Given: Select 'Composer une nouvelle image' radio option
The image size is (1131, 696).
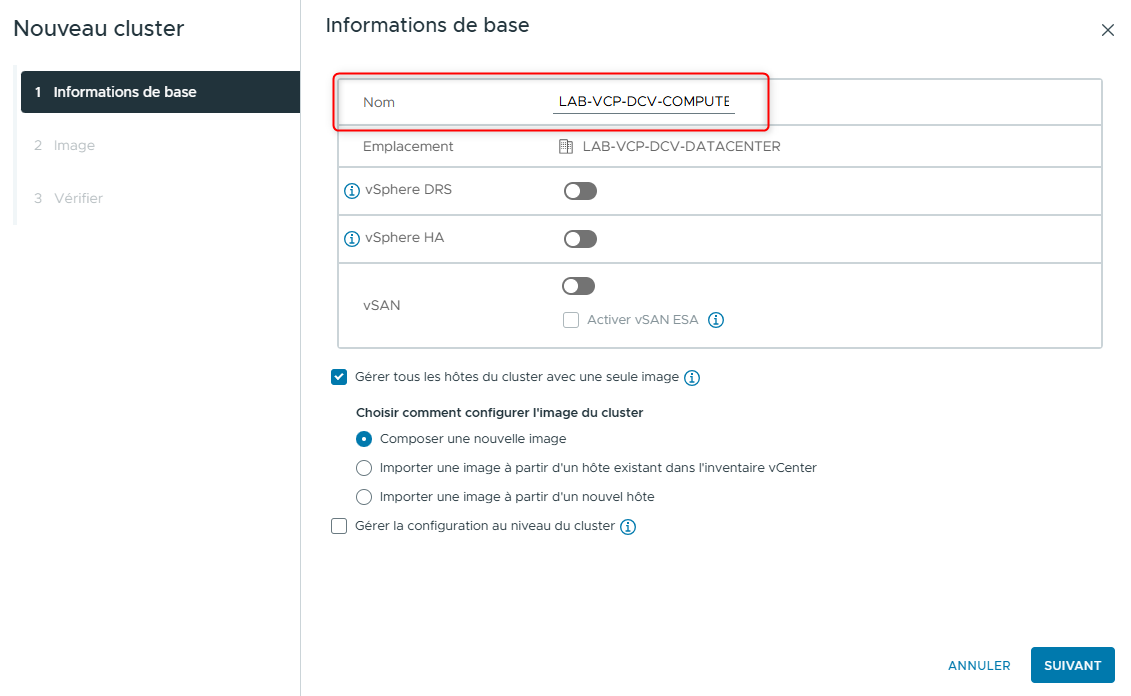Looking at the screenshot, I should [363, 438].
